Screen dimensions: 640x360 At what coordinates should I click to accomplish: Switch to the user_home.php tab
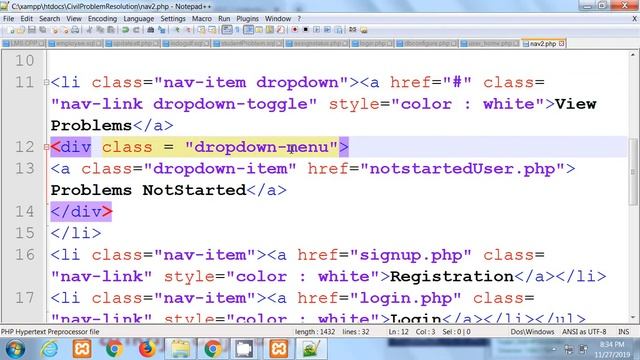pyautogui.click(x=489, y=43)
